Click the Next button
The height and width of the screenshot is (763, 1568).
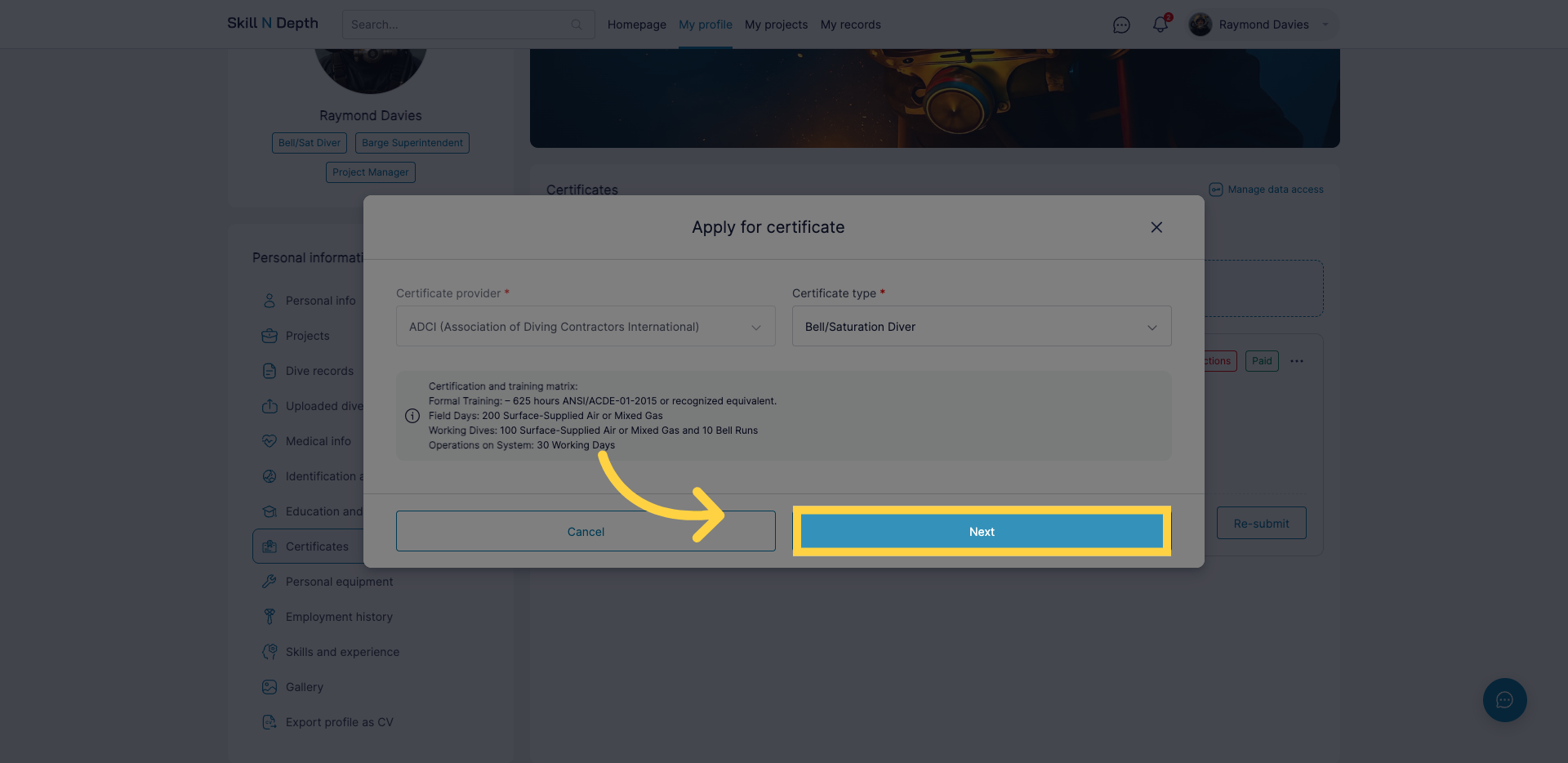tap(982, 531)
